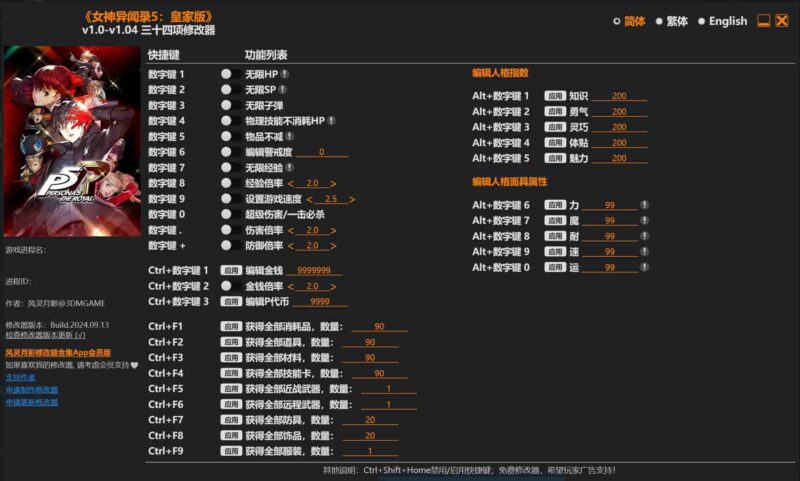Click the 编辑P代币 value field
This screenshot has width=800, height=481.
[x=320, y=301]
